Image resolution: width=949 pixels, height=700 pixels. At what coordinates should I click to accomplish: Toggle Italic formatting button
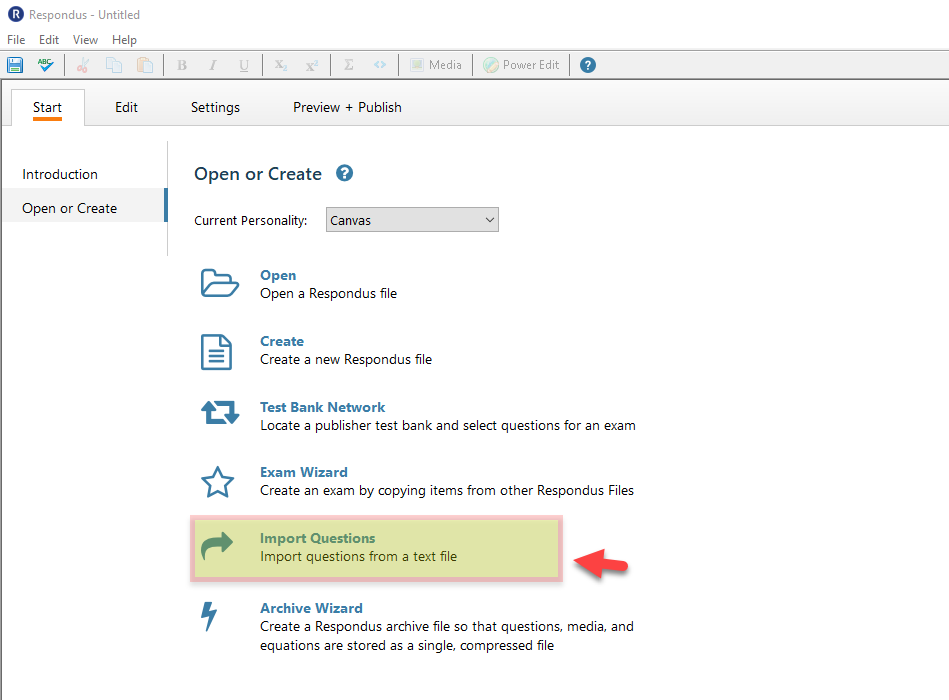click(212, 65)
